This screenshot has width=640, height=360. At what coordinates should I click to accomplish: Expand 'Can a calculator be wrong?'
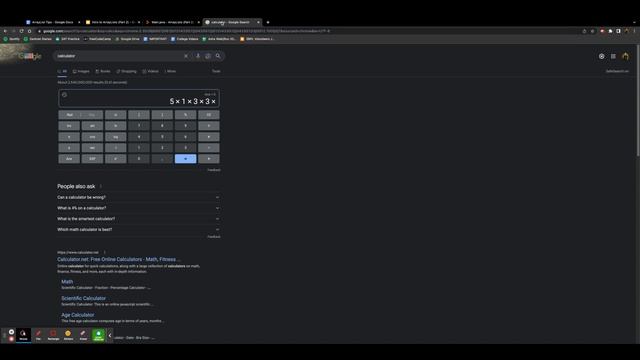click(138, 197)
